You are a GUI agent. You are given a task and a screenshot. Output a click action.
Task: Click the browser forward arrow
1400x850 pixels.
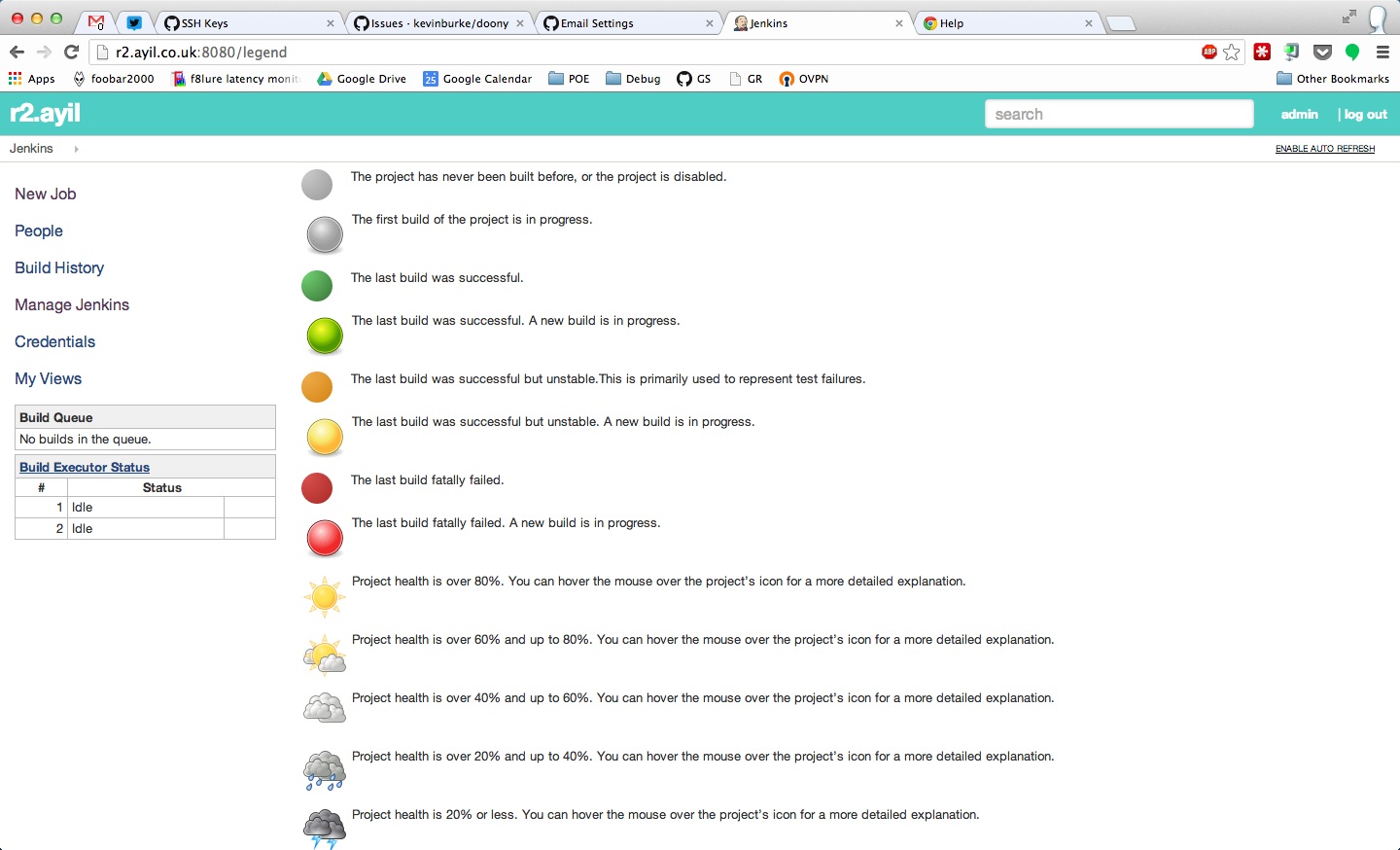[x=44, y=53]
